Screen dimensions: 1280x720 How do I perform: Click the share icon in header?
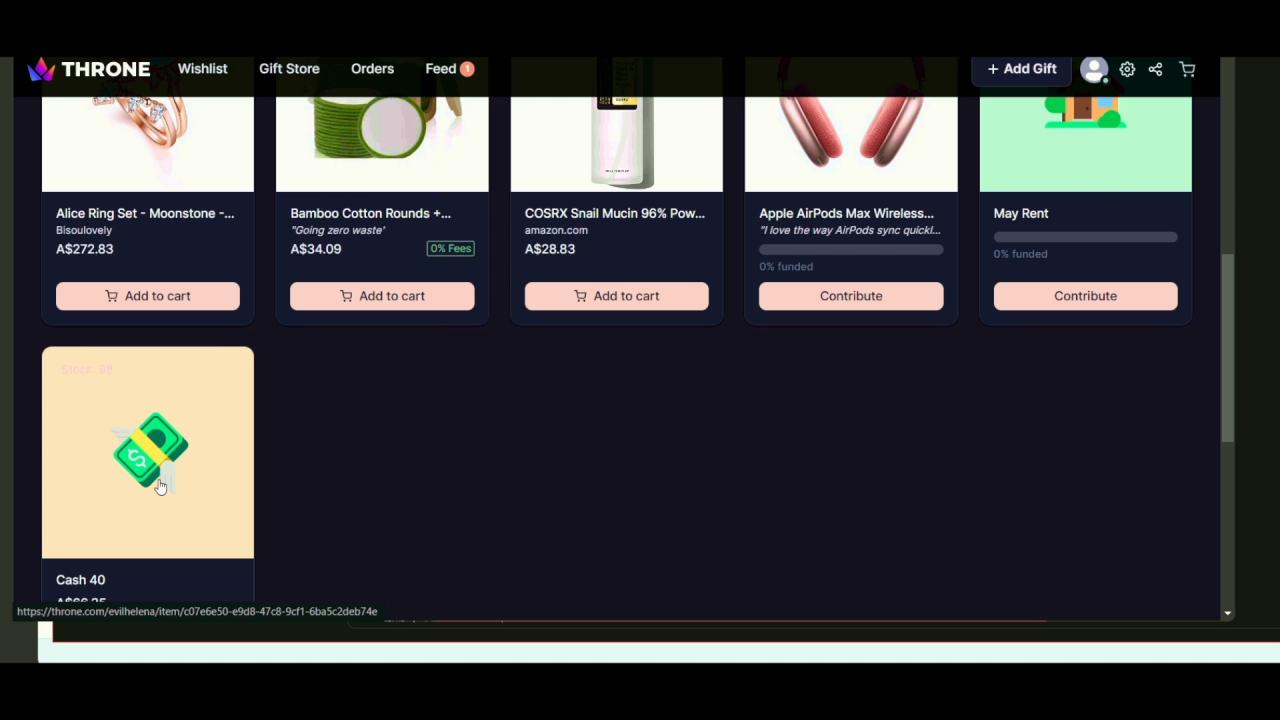(x=1155, y=69)
